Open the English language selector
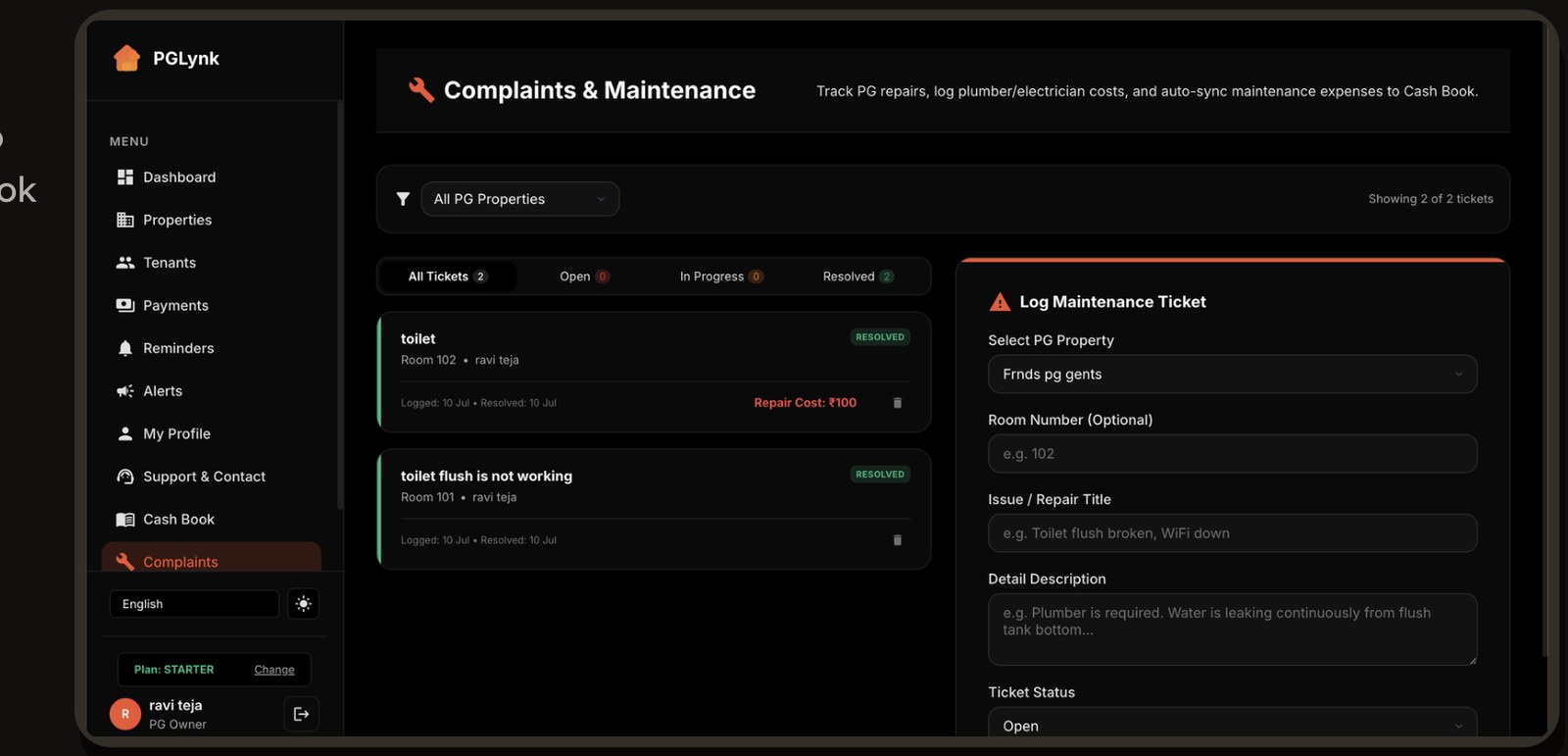Viewport: 1568px width, 756px height. tap(194, 604)
